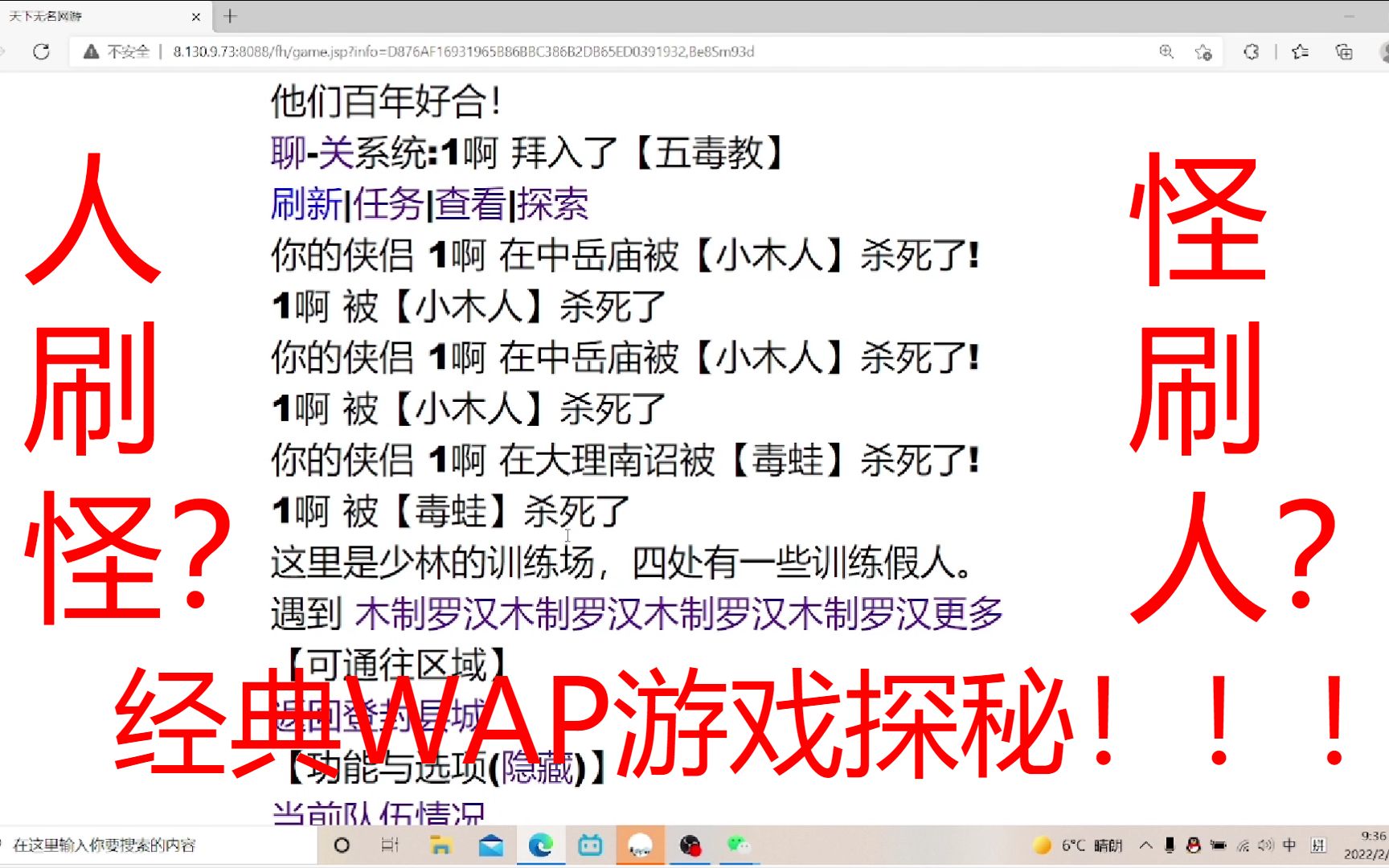The width and height of the screenshot is (1389, 868).
Task: Click the IME mode icon beside 中
Action: (1318, 845)
